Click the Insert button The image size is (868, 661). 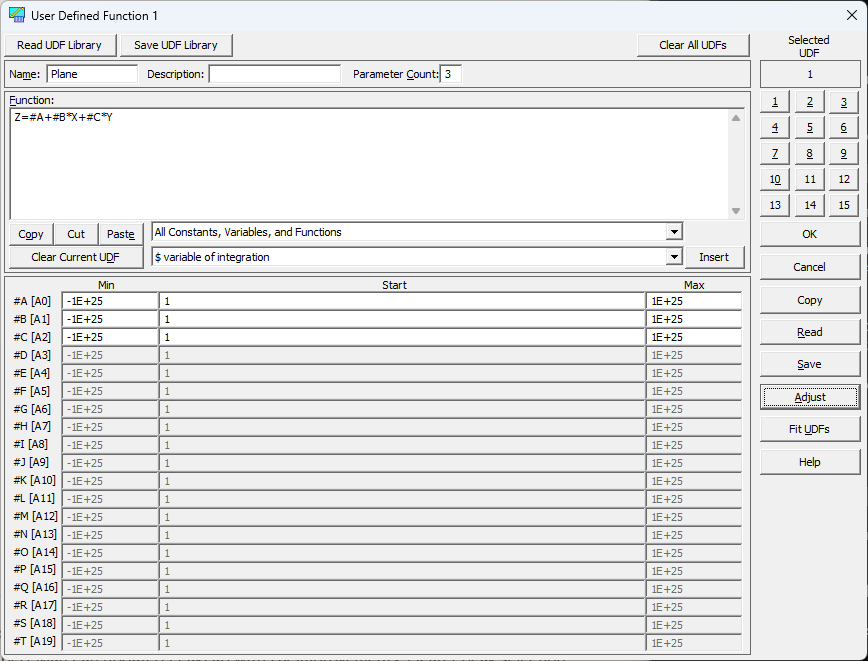[714, 257]
